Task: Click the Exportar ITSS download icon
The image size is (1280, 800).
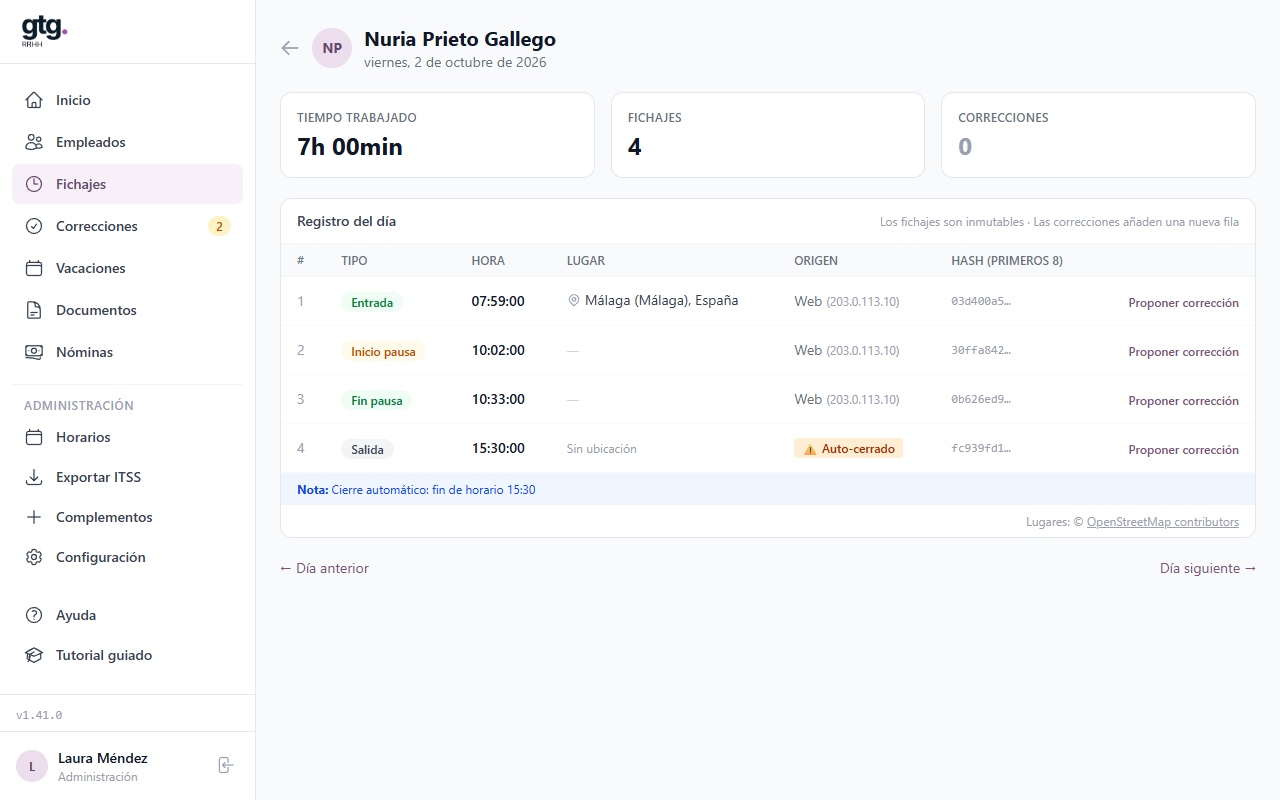Action: click(x=34, y=477)
